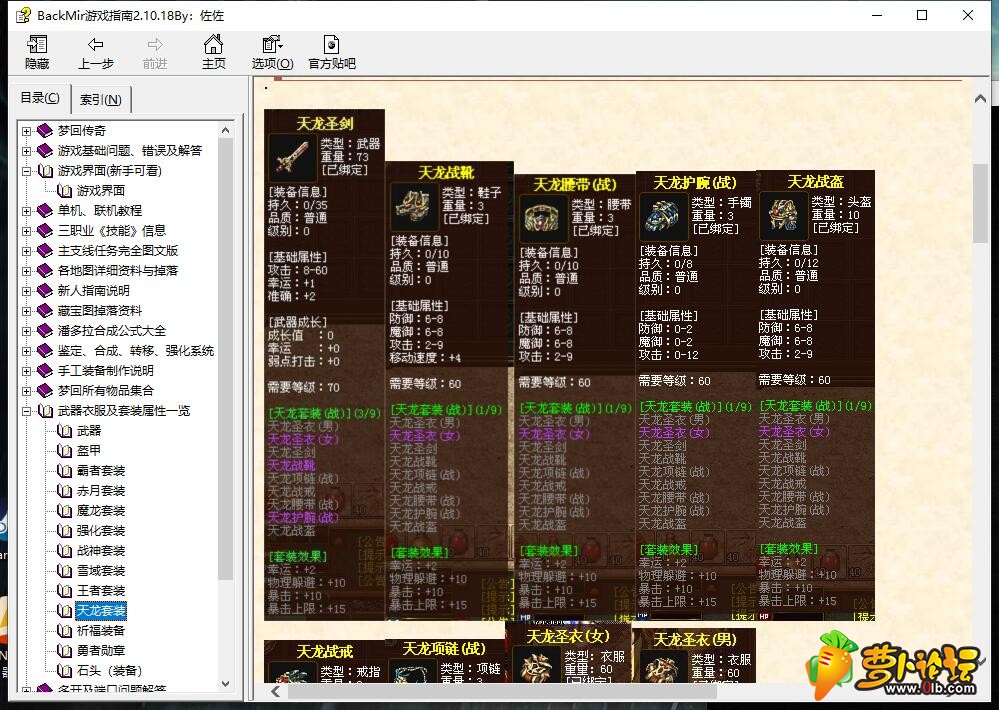Viewport: 999px width, 710px height.
Task: Click the page icon beside 武器
Action: 64,431
